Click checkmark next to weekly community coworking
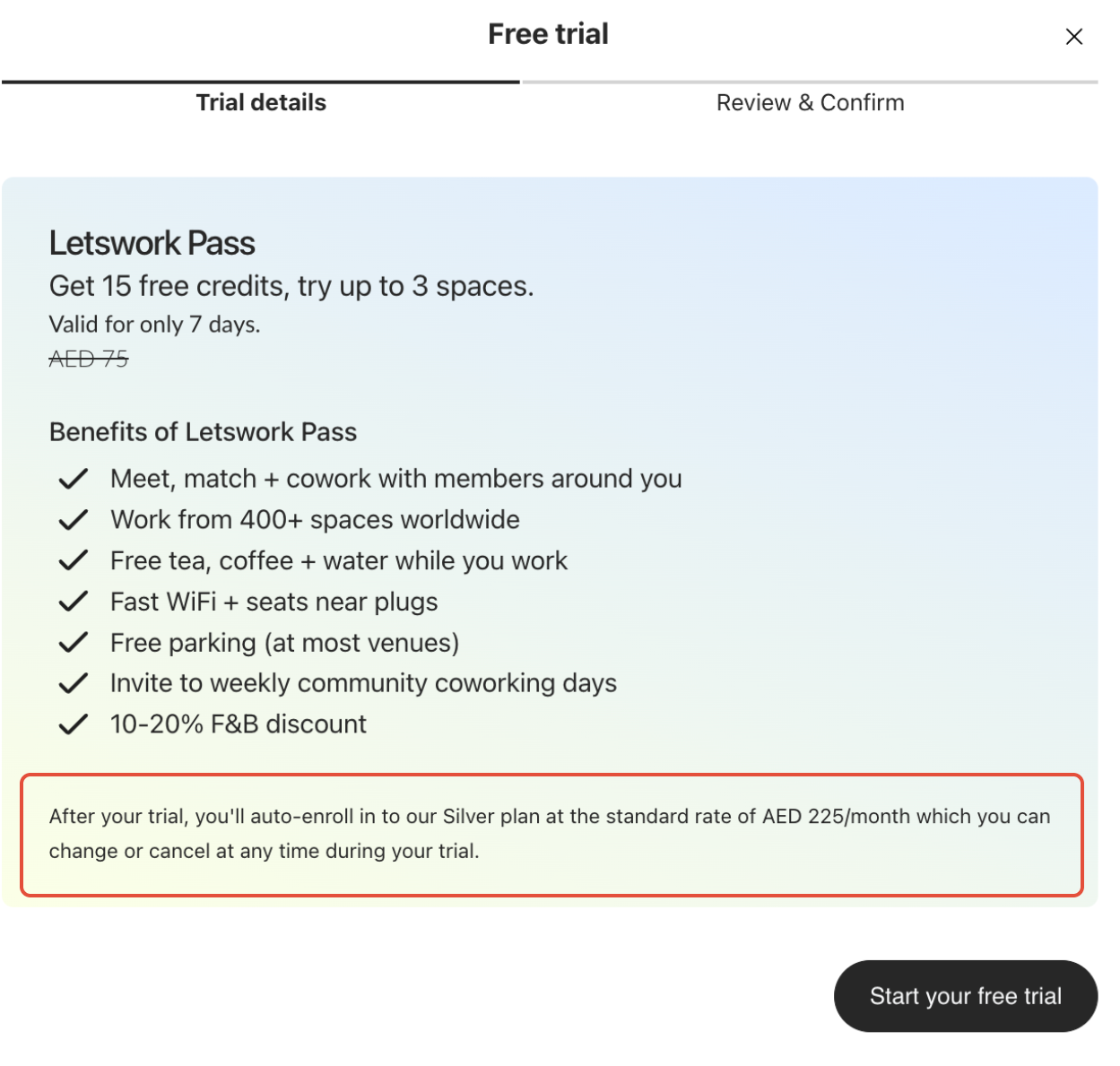Screen dimensions: 1120x1066 pyautogui.click(x=73, y=683)
